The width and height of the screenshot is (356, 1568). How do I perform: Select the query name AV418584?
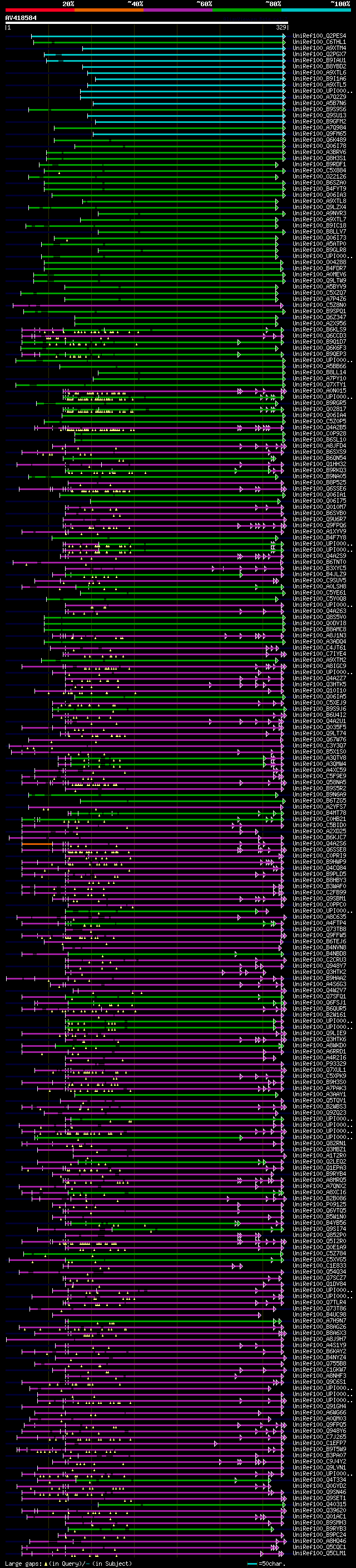point(21,18)
